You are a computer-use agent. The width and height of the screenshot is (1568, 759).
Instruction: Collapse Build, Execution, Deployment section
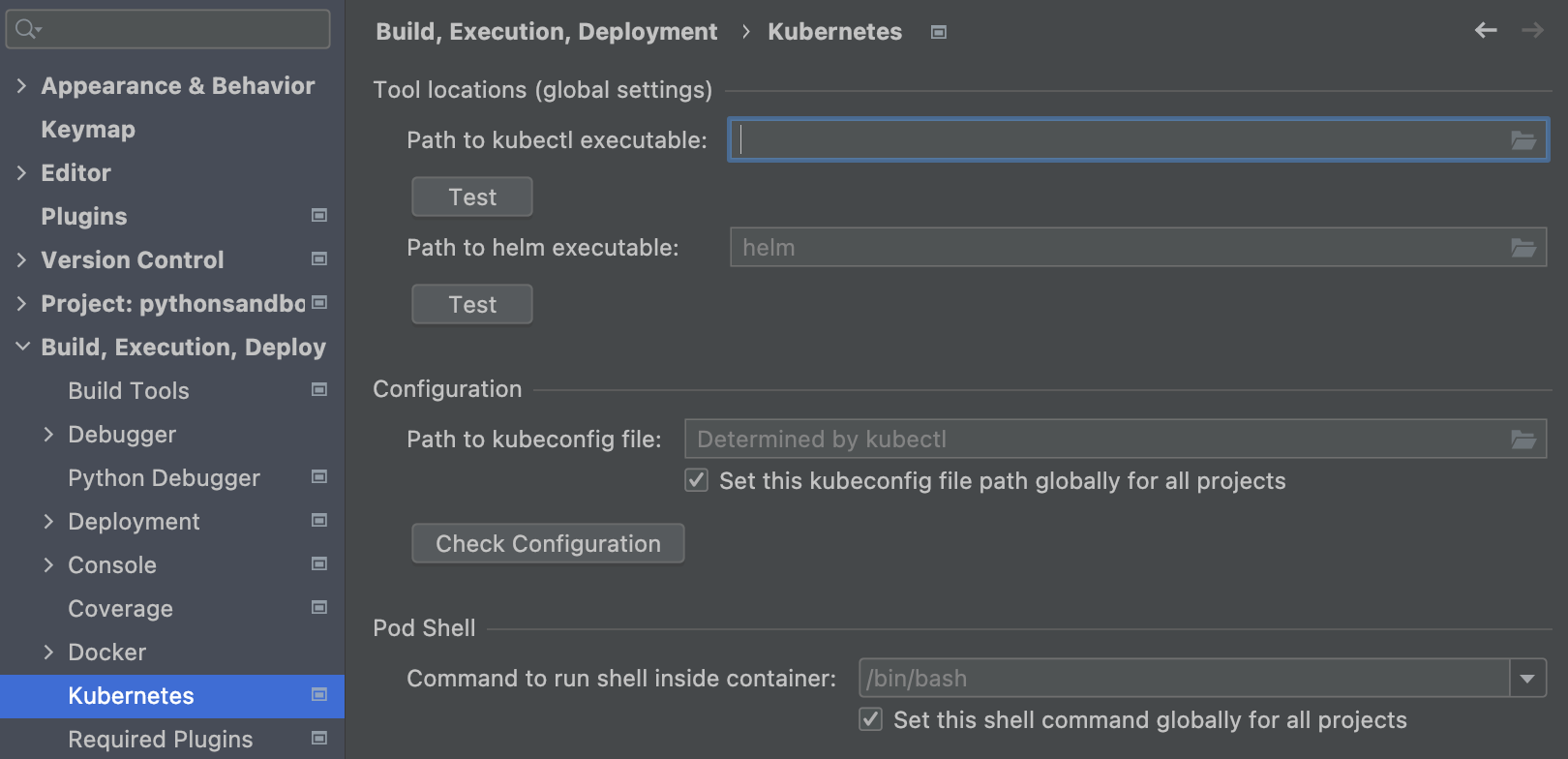(x=22, y=347)
